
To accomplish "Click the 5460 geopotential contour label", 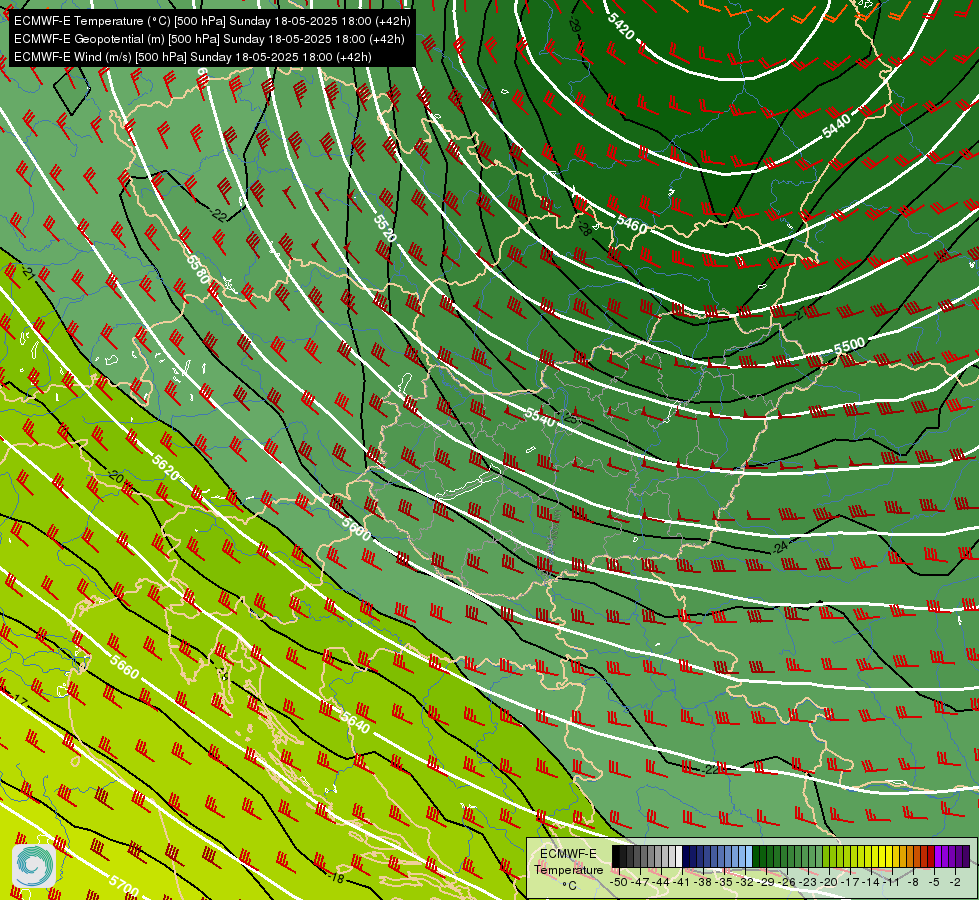I will (x=631, y=224).
